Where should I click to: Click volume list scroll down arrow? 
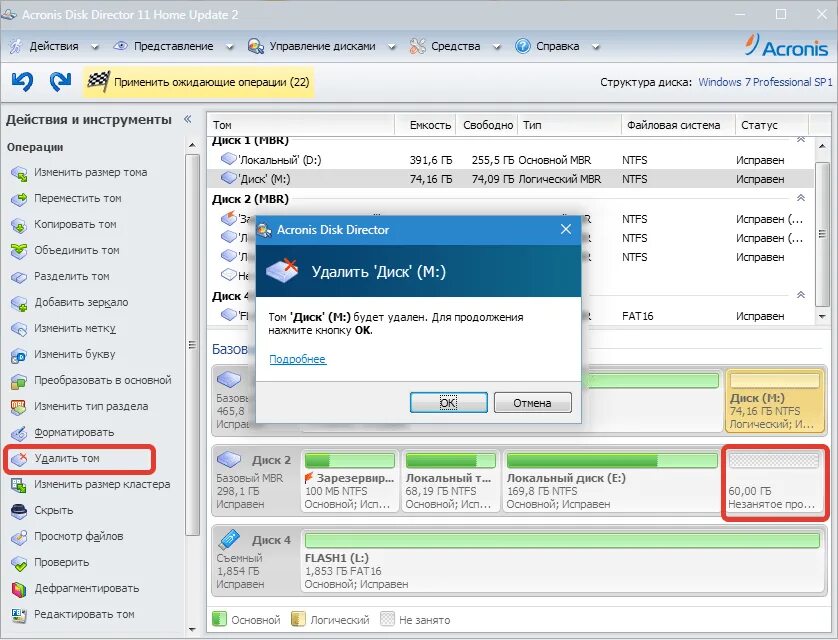click(x=823, y=317)
